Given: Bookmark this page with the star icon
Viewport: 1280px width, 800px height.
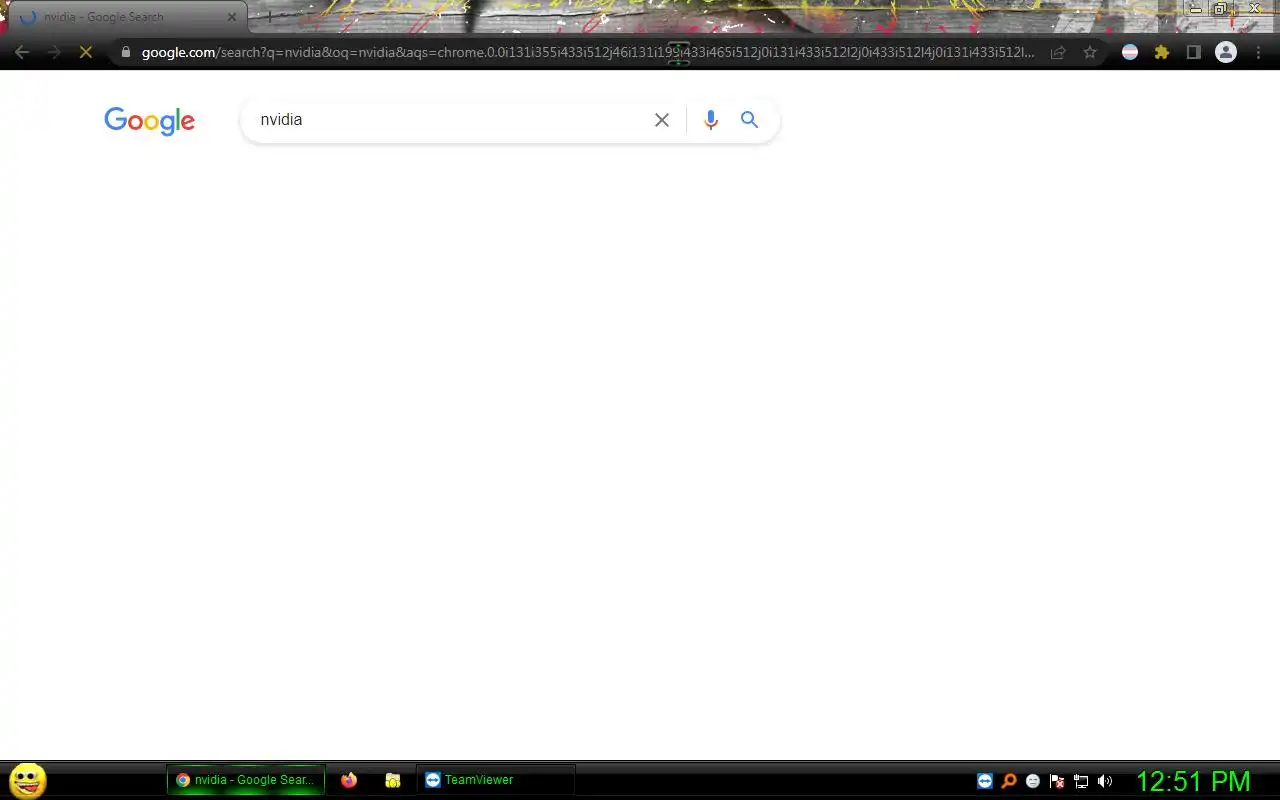Looking at the screenshot, I should click(1090, 52).
